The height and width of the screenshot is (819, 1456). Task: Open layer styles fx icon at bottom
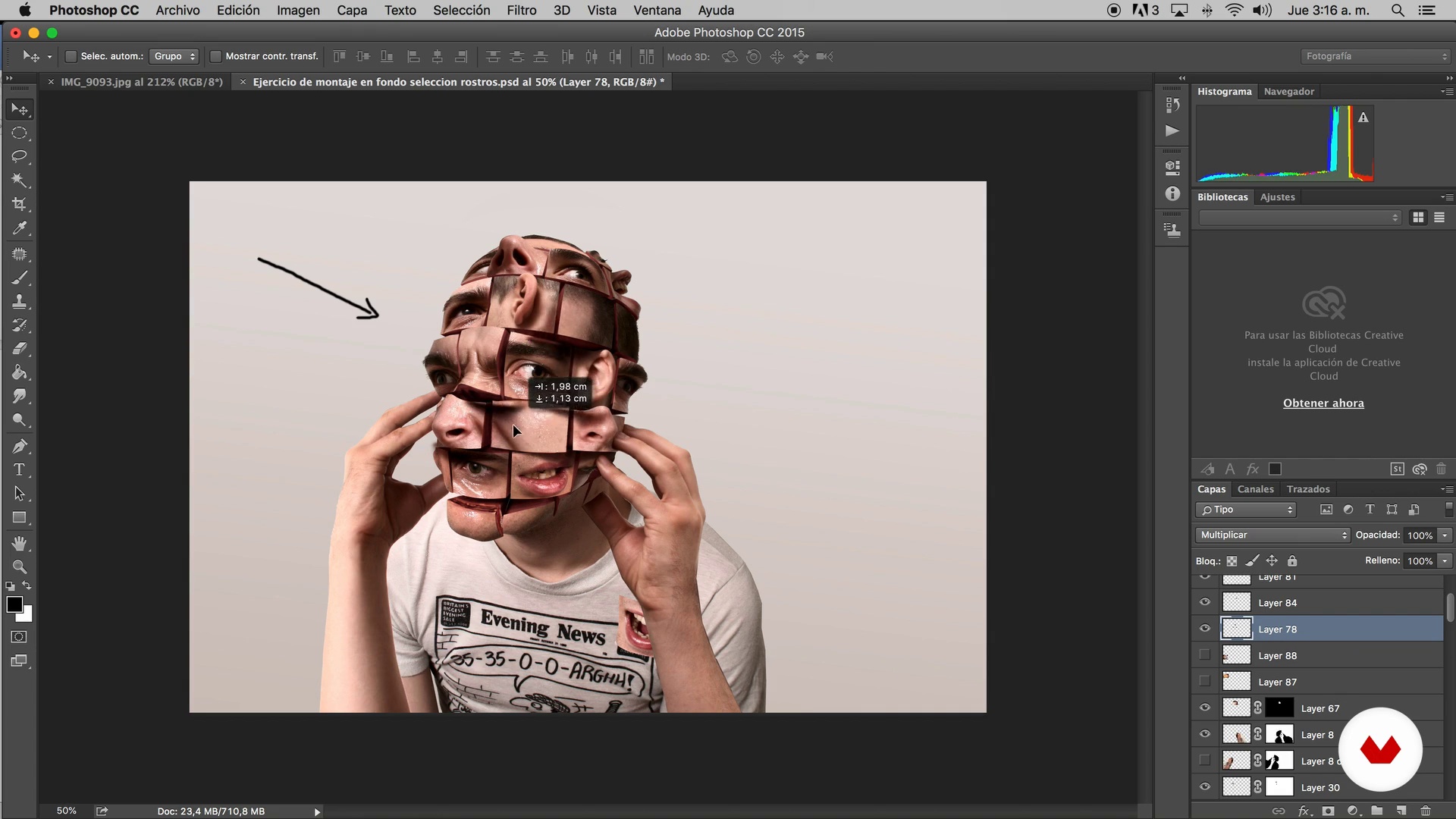1304,811
